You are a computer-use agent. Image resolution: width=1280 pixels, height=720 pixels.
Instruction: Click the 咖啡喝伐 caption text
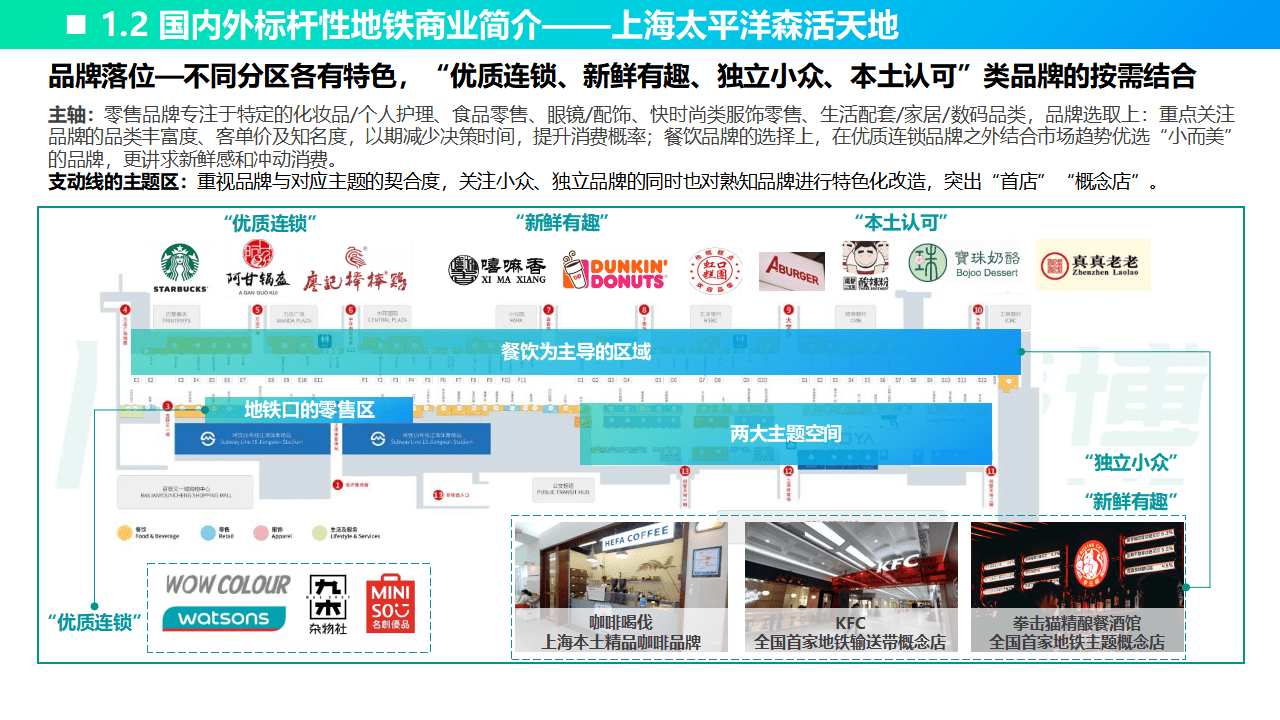[x=620, y=622]
